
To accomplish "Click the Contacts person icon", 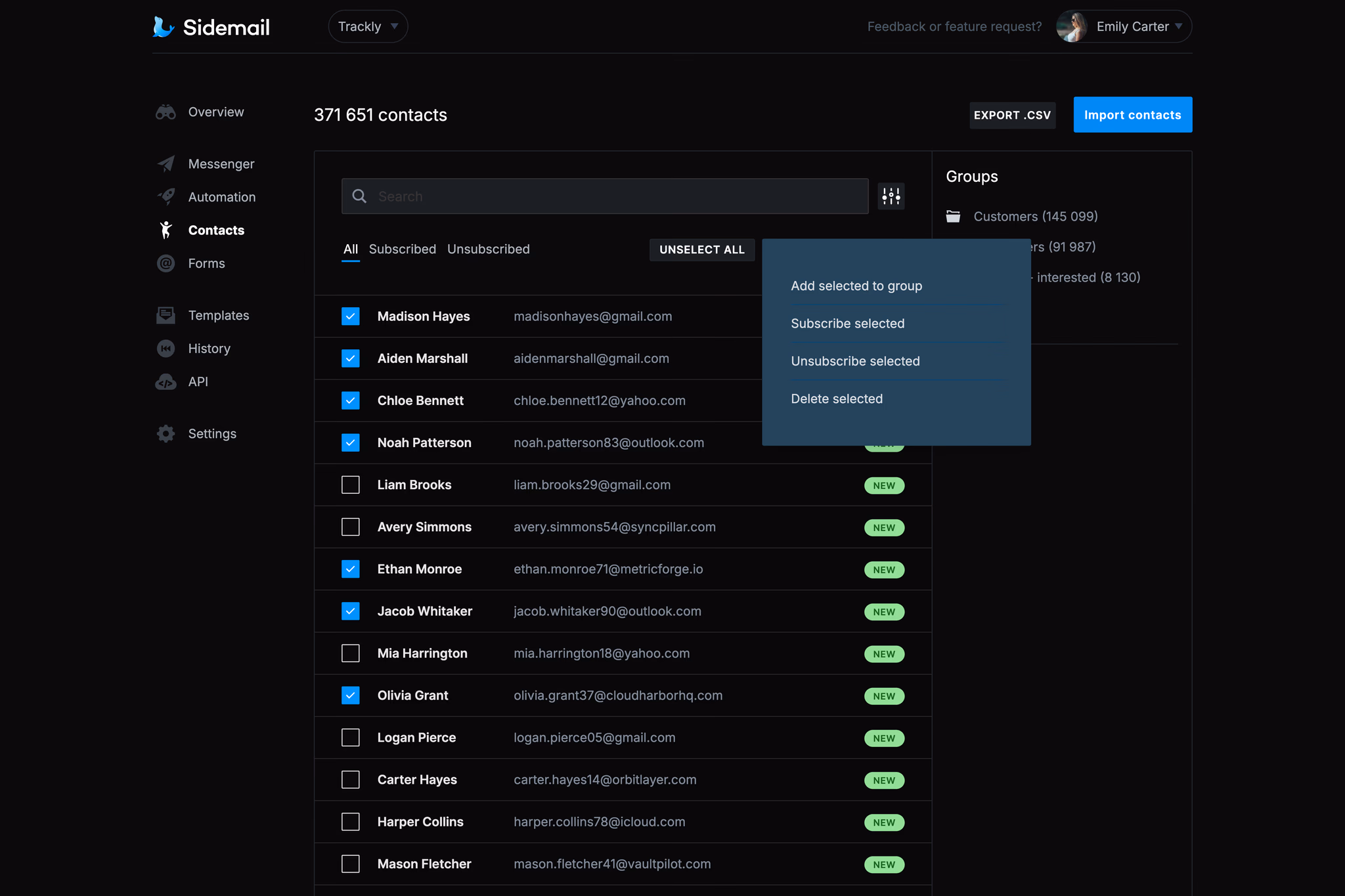I will click(165, 230).
